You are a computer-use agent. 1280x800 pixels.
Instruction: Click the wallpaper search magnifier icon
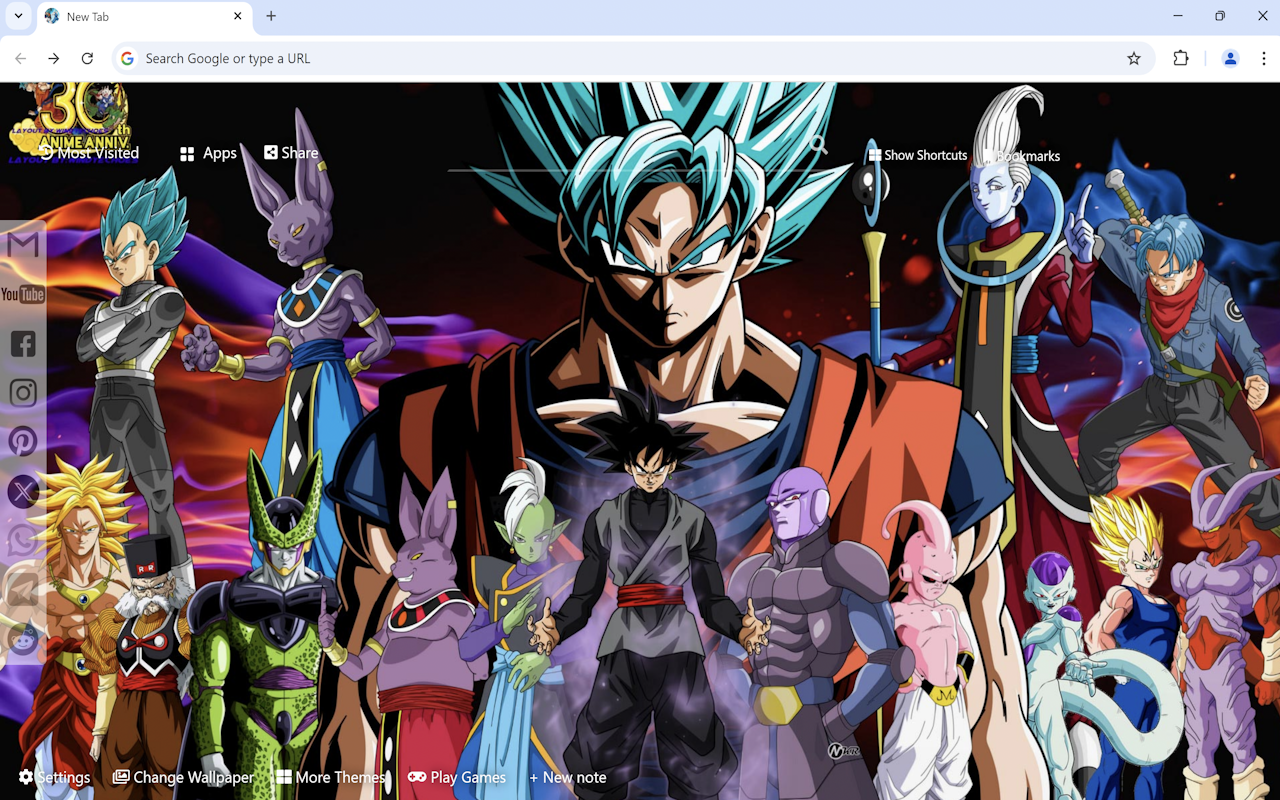click(x=818, y=145)
